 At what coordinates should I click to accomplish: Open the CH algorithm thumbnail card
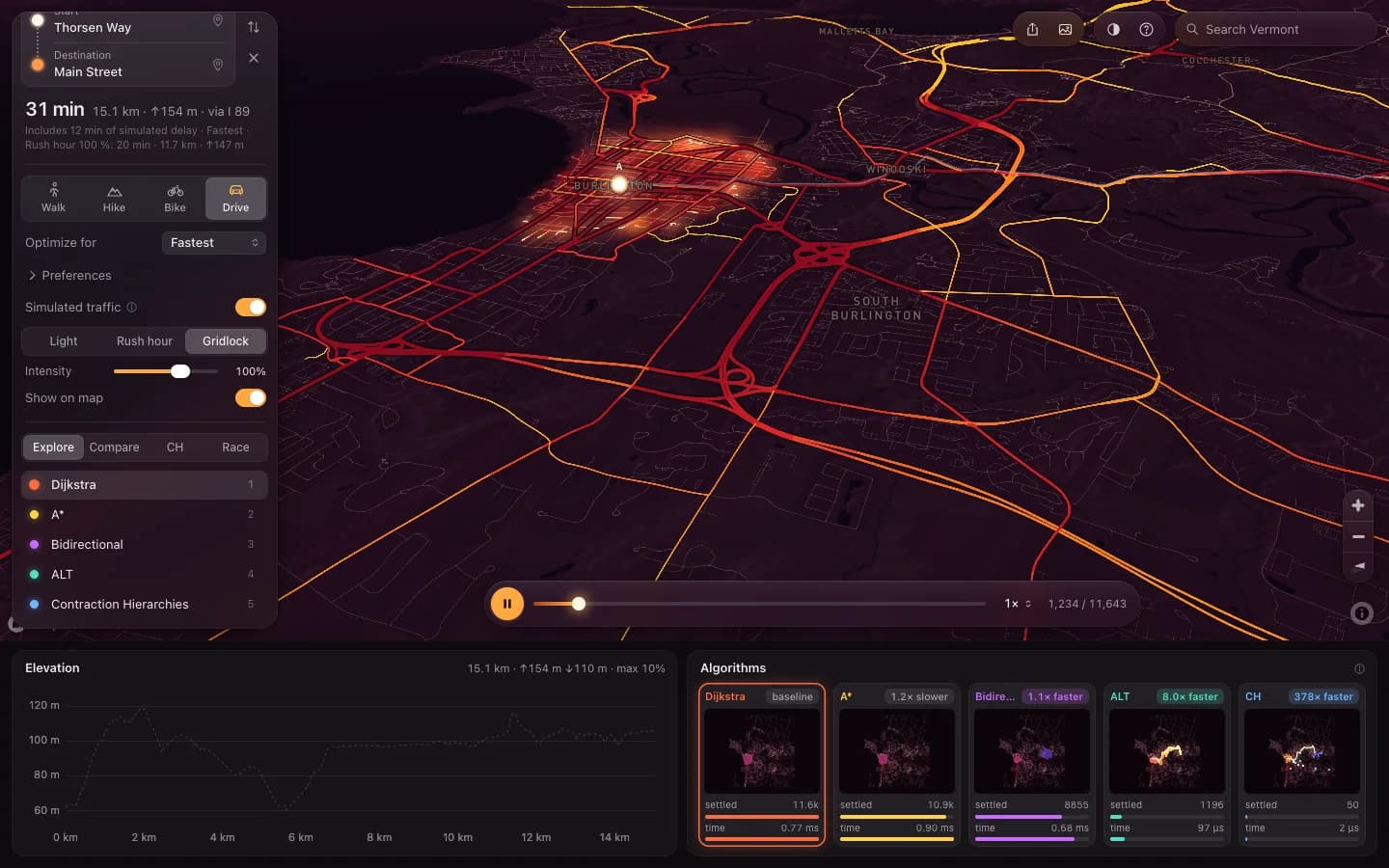point(1302,766)
